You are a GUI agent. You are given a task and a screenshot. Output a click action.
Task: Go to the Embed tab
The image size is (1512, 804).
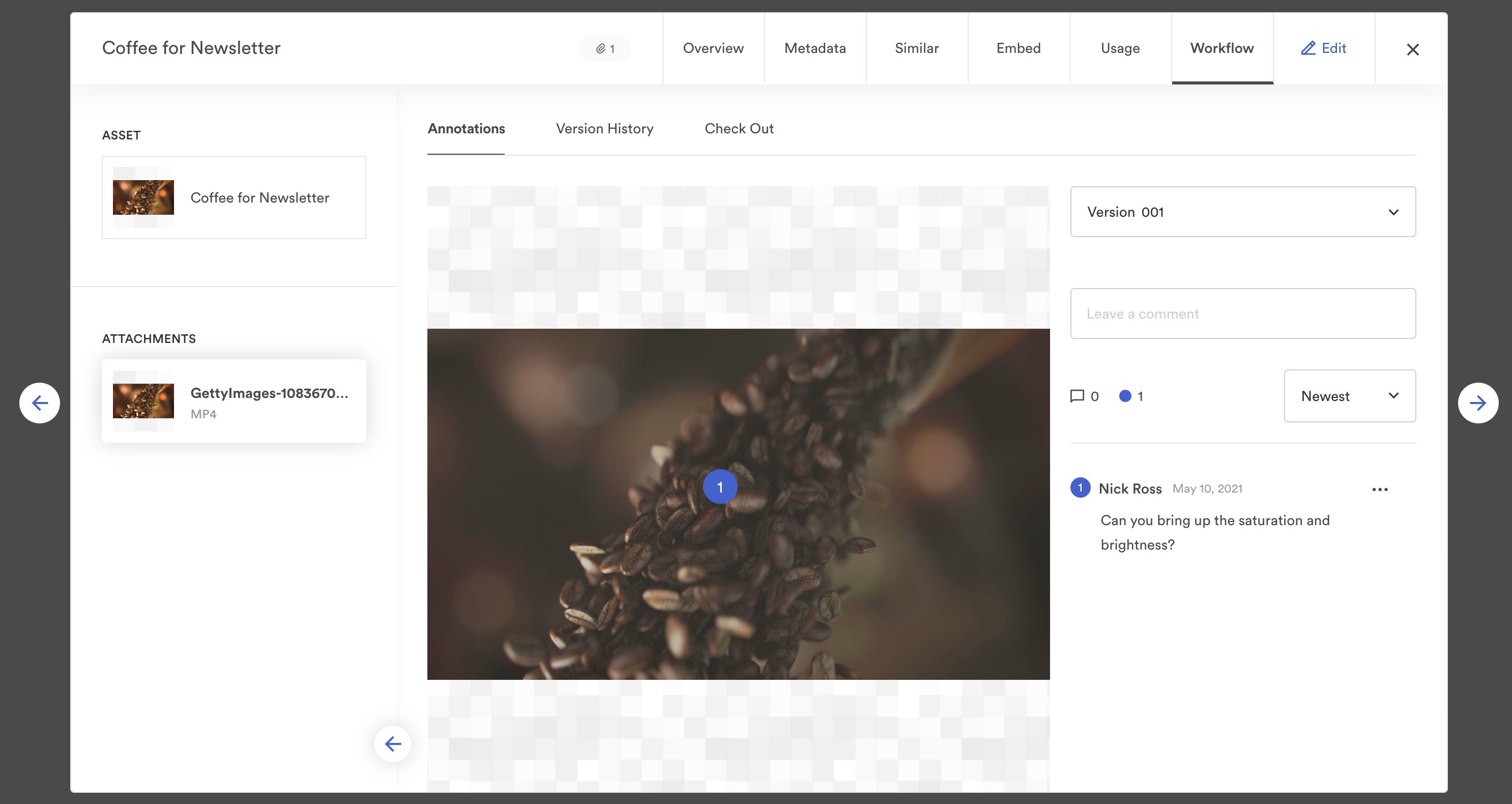(1019, 48)
